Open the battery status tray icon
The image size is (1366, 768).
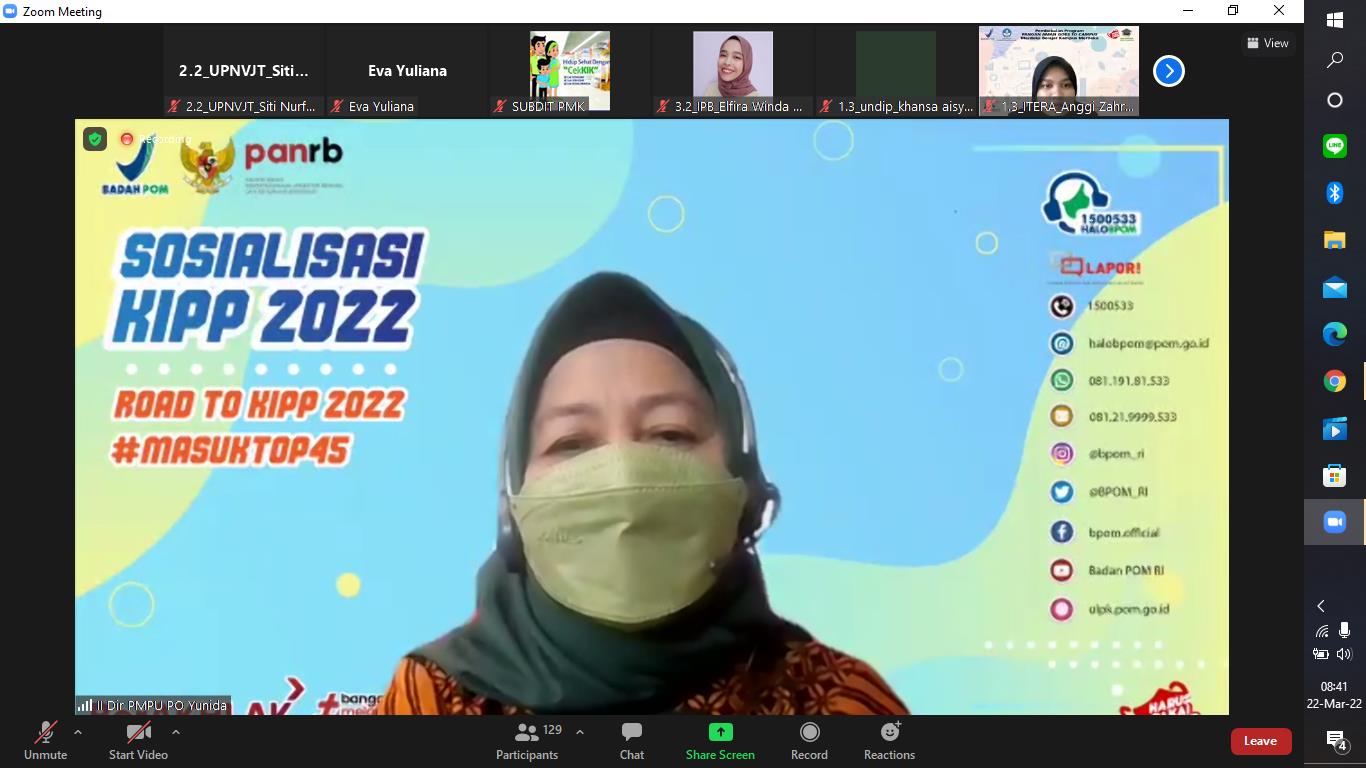coord(1321,654)
